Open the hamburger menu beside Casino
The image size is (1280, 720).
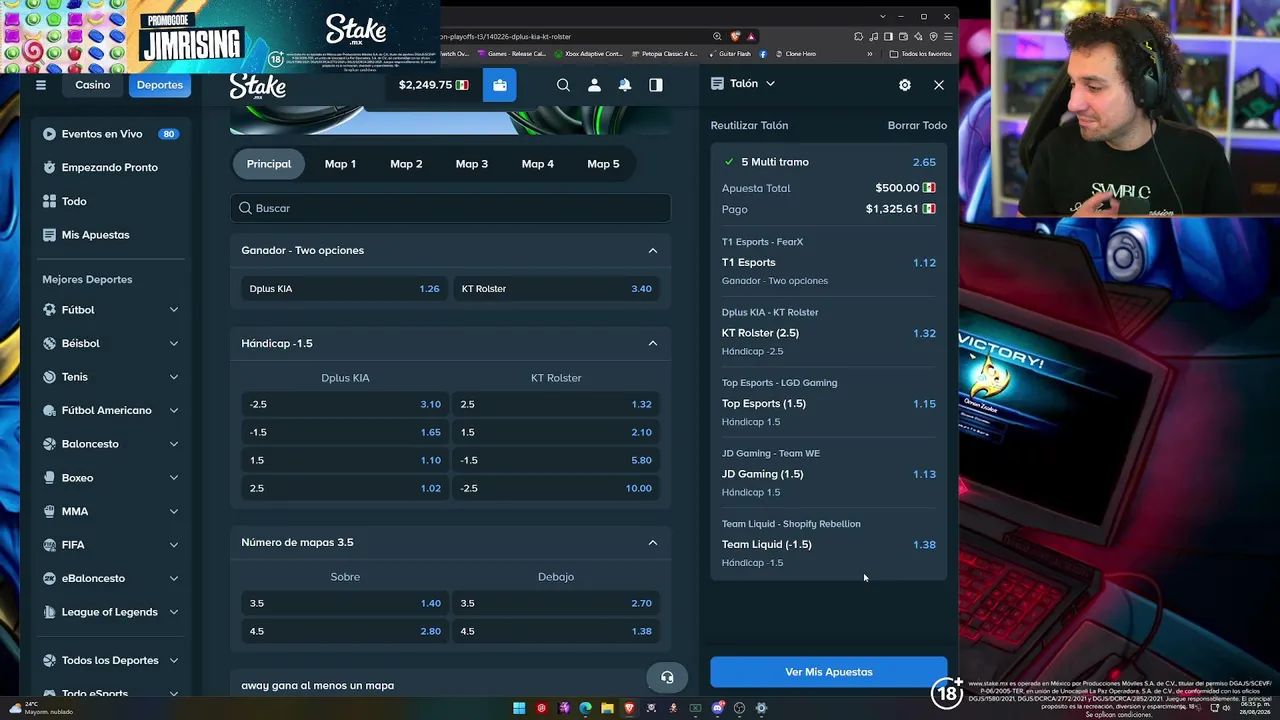coord(41,85)
